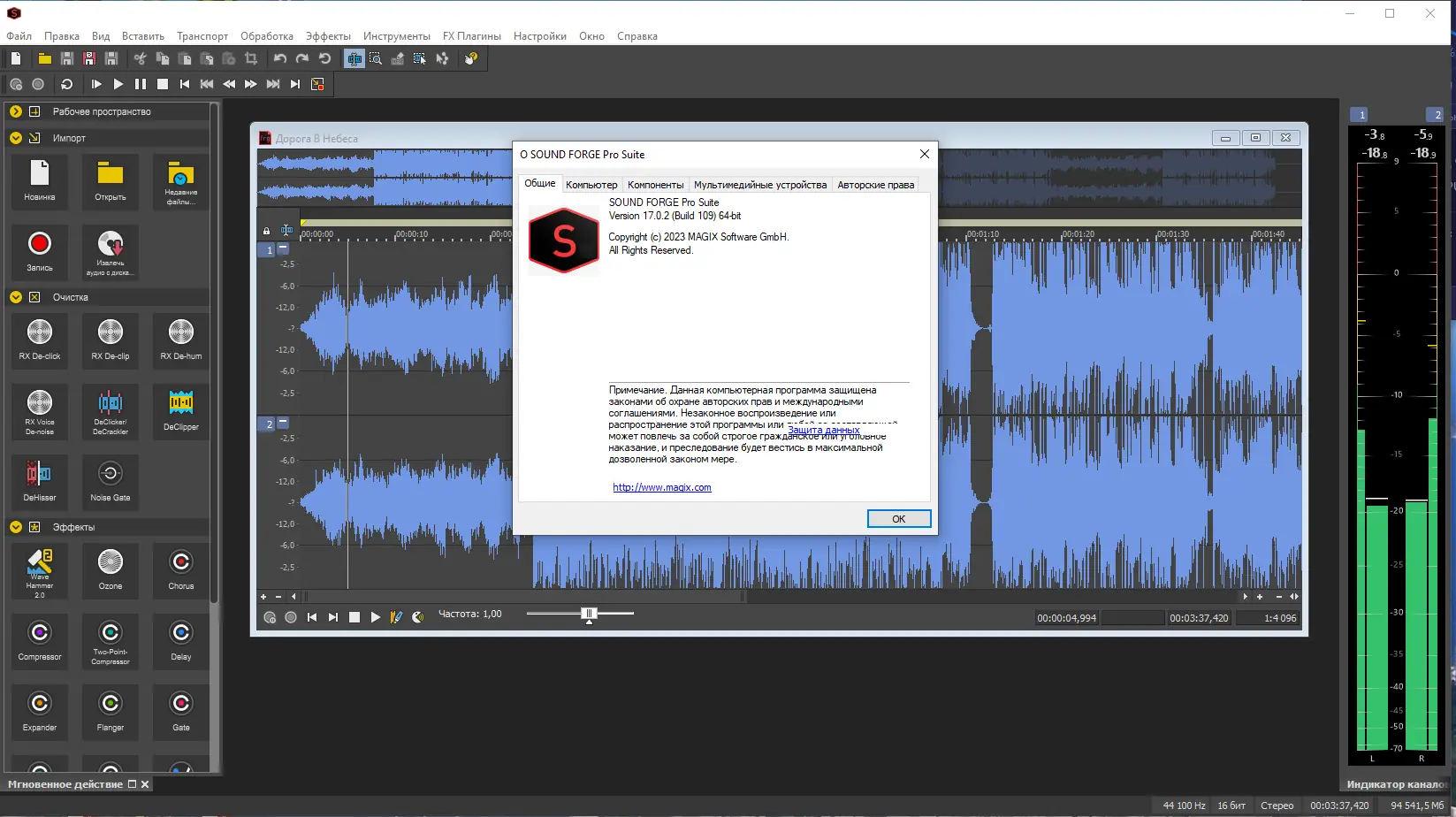Select the Noise Gate tool

pos(110,482)
